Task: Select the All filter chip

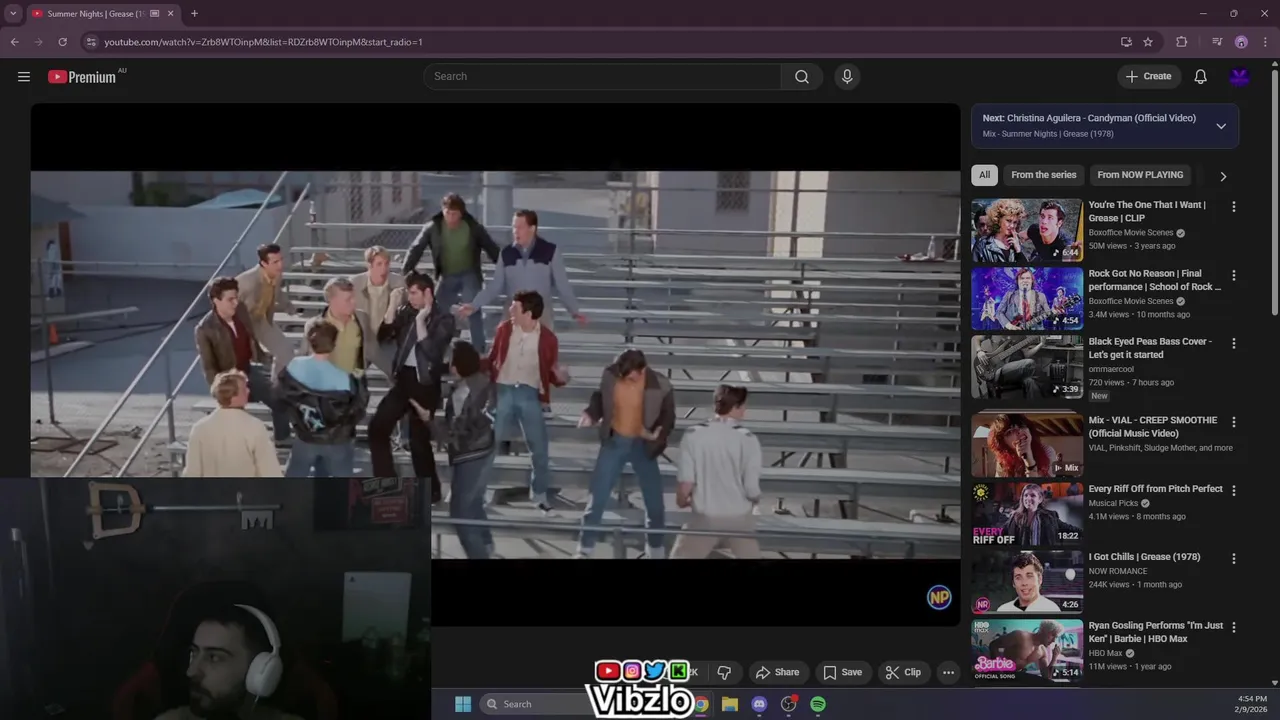Action: [x=984, y=175]
